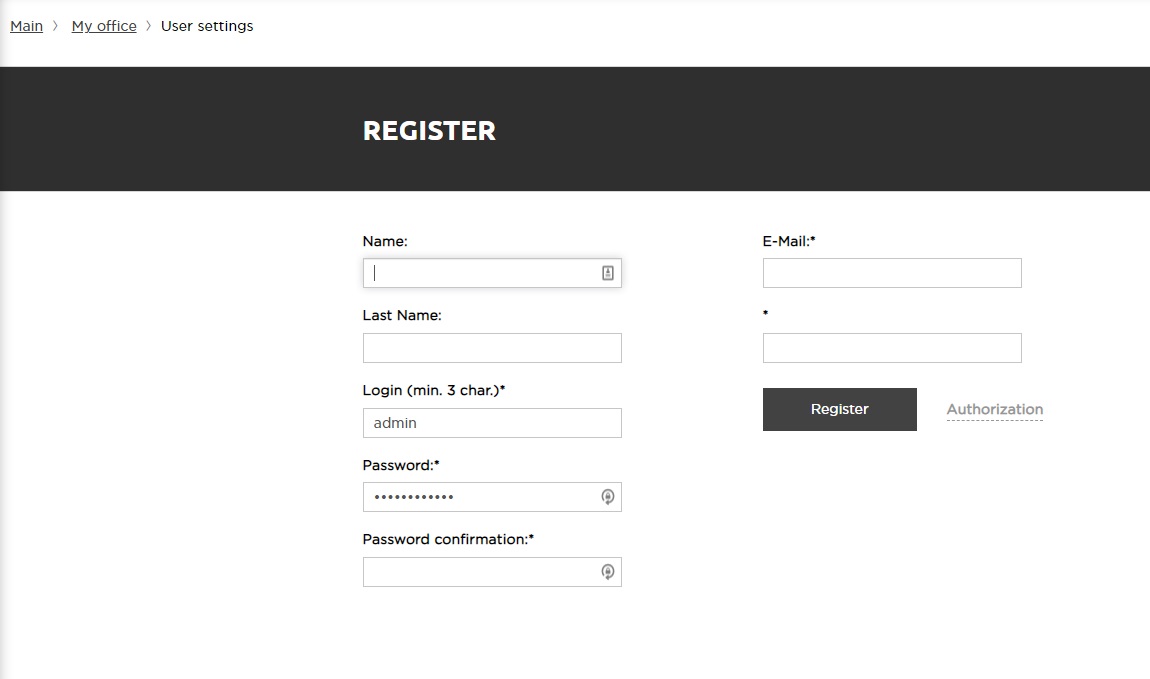Click the "Last Name:" label text
The width and height of the screenshot is (1150, 679).
point(402,315)
